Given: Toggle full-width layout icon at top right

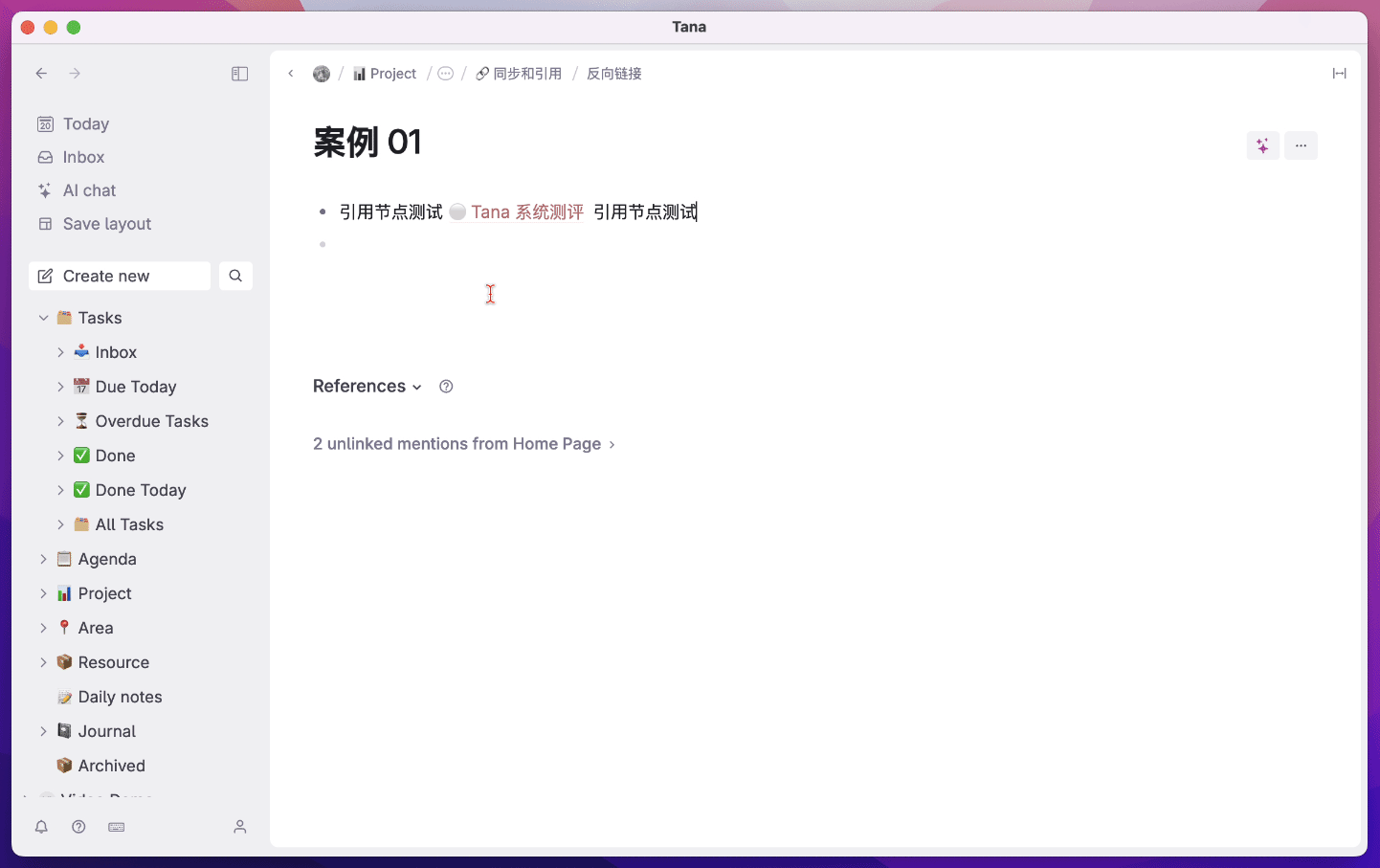Looking at the screenshot, I should pos(1339,74).
